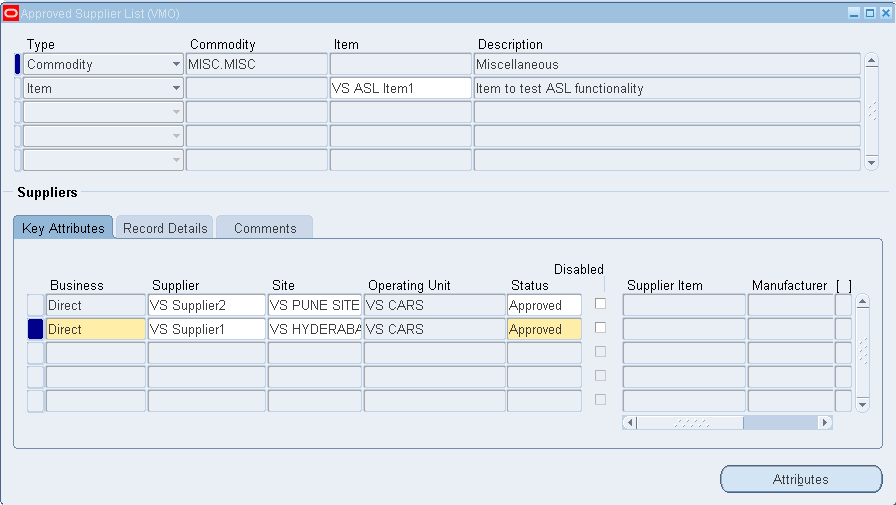Toggle Disabled checkbox in fifth supplier row

point(600,400)
